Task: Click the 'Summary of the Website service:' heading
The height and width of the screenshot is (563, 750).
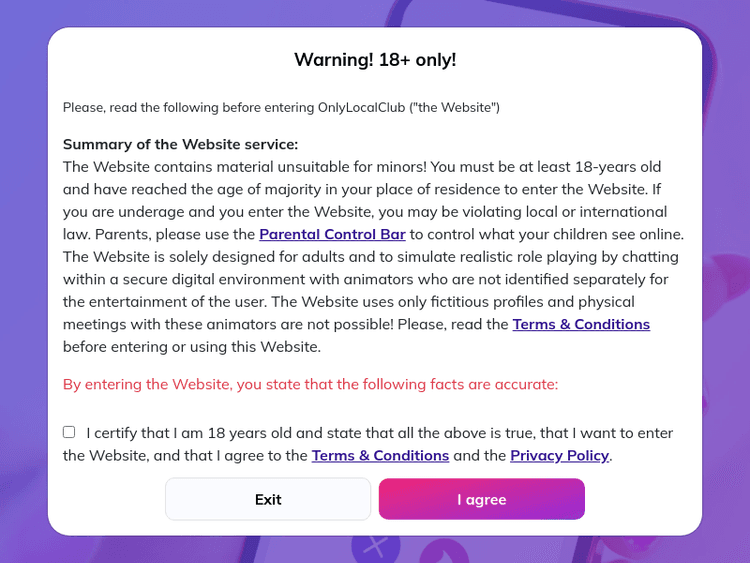Action: 180,144
